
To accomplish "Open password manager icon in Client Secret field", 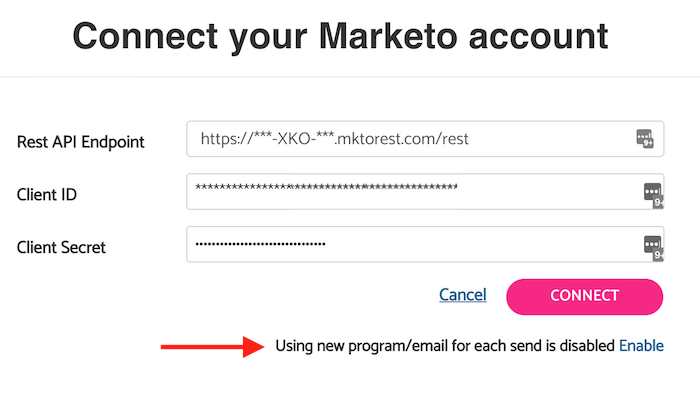I will click(653, 248).
